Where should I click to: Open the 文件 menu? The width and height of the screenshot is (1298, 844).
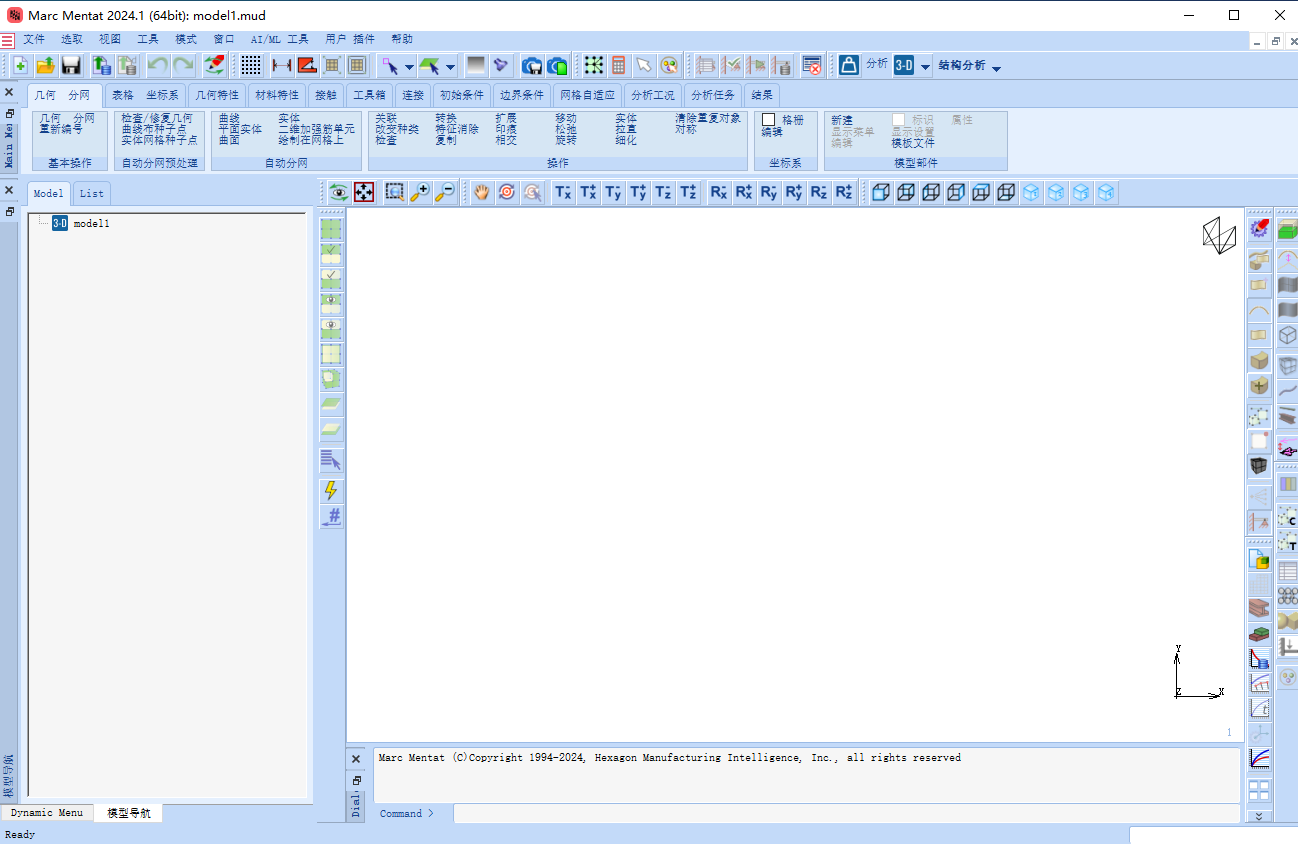[34, 39]
